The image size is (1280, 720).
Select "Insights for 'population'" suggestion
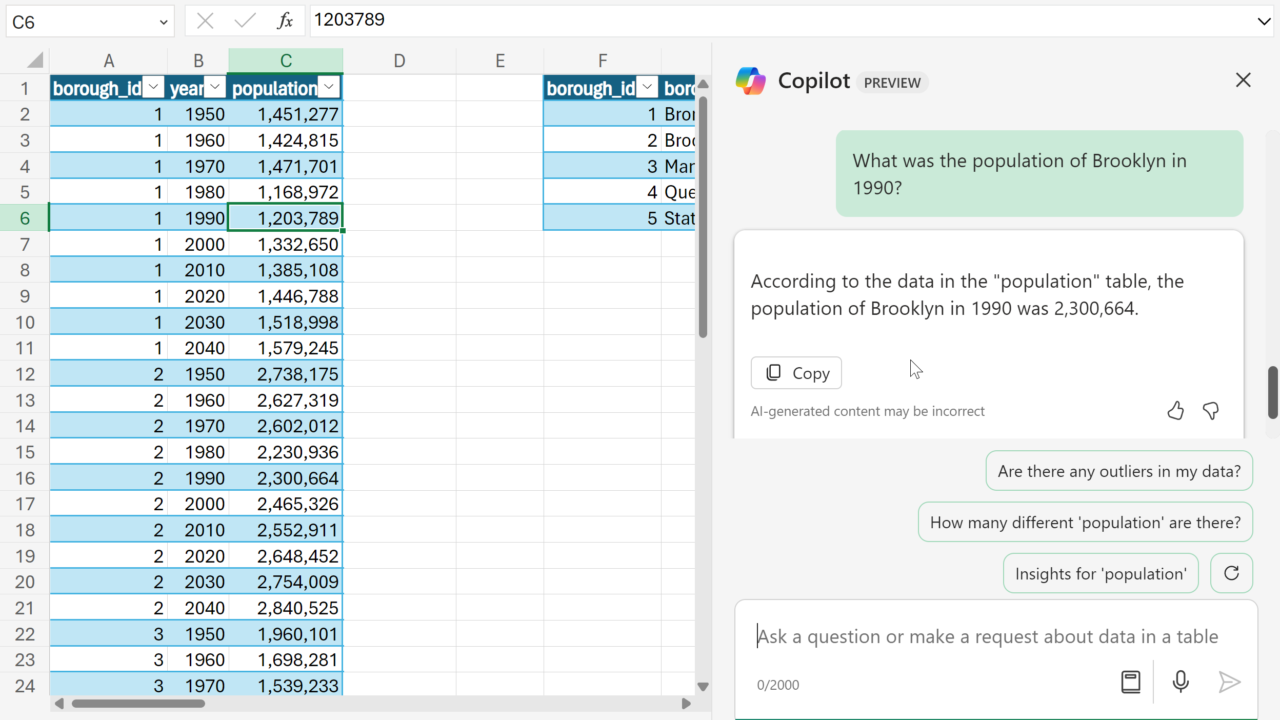click(x=1100, y=574)
